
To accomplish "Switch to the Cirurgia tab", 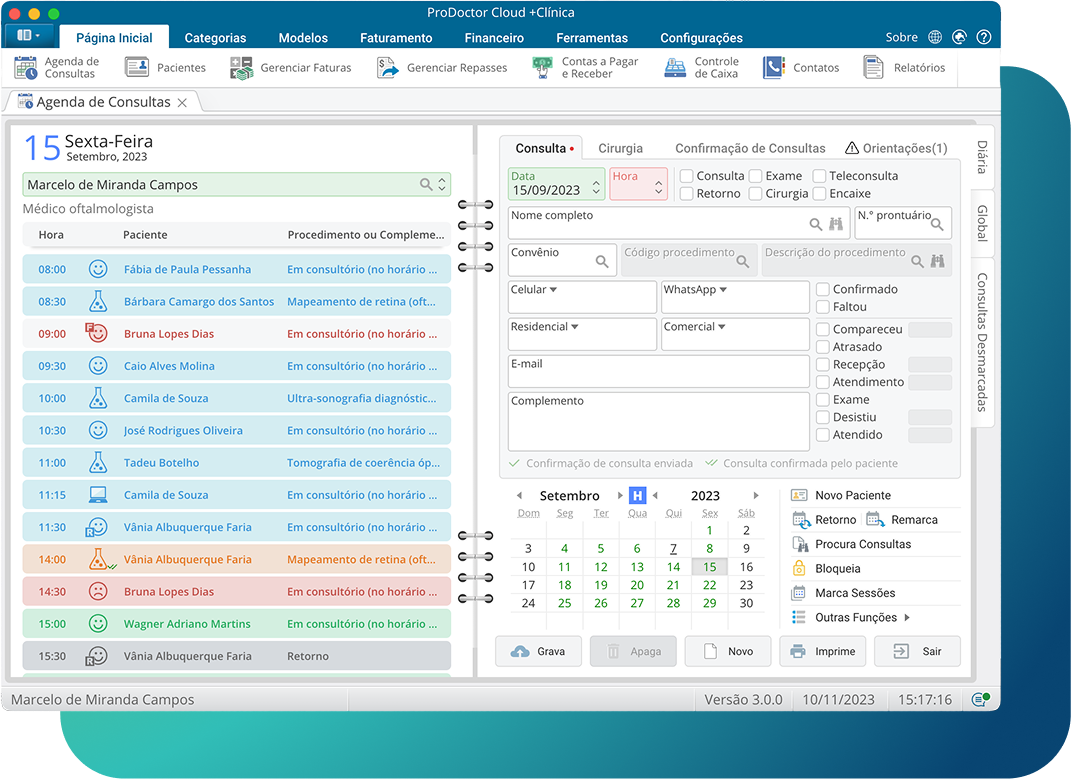I will [x=620, y=147].
